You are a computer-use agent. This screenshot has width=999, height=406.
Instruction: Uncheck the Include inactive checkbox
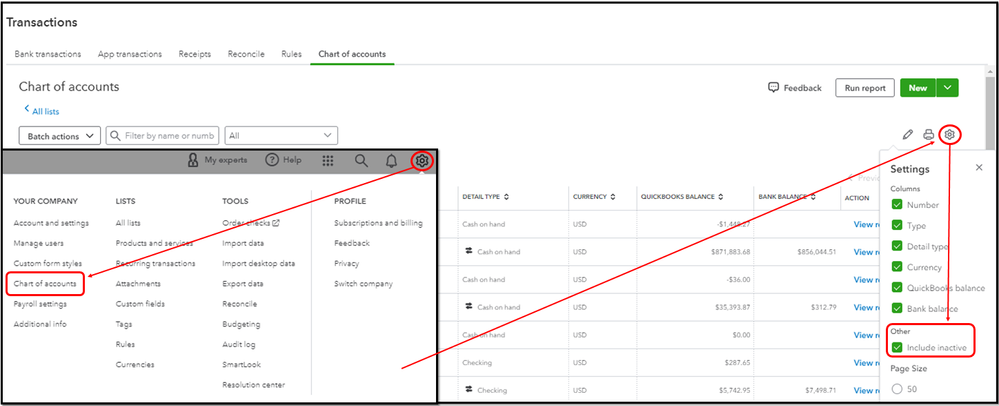[x=897, y=347]
